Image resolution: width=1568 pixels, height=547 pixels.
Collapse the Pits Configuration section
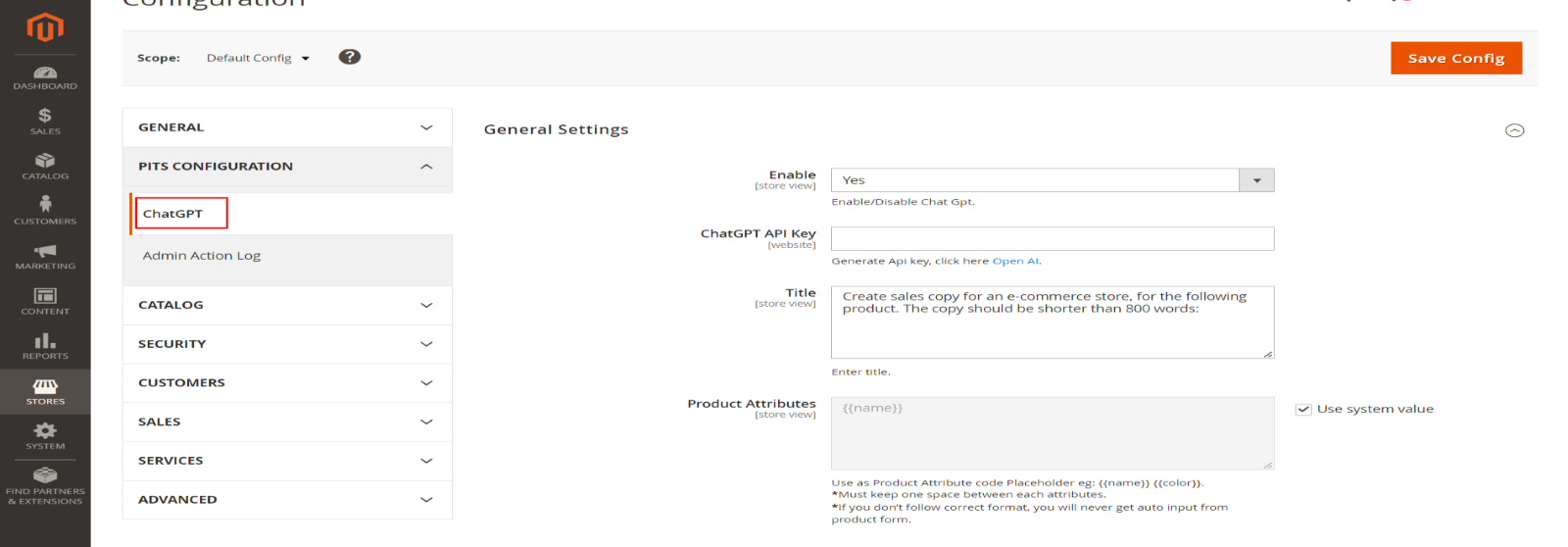[x=287, y=167]
